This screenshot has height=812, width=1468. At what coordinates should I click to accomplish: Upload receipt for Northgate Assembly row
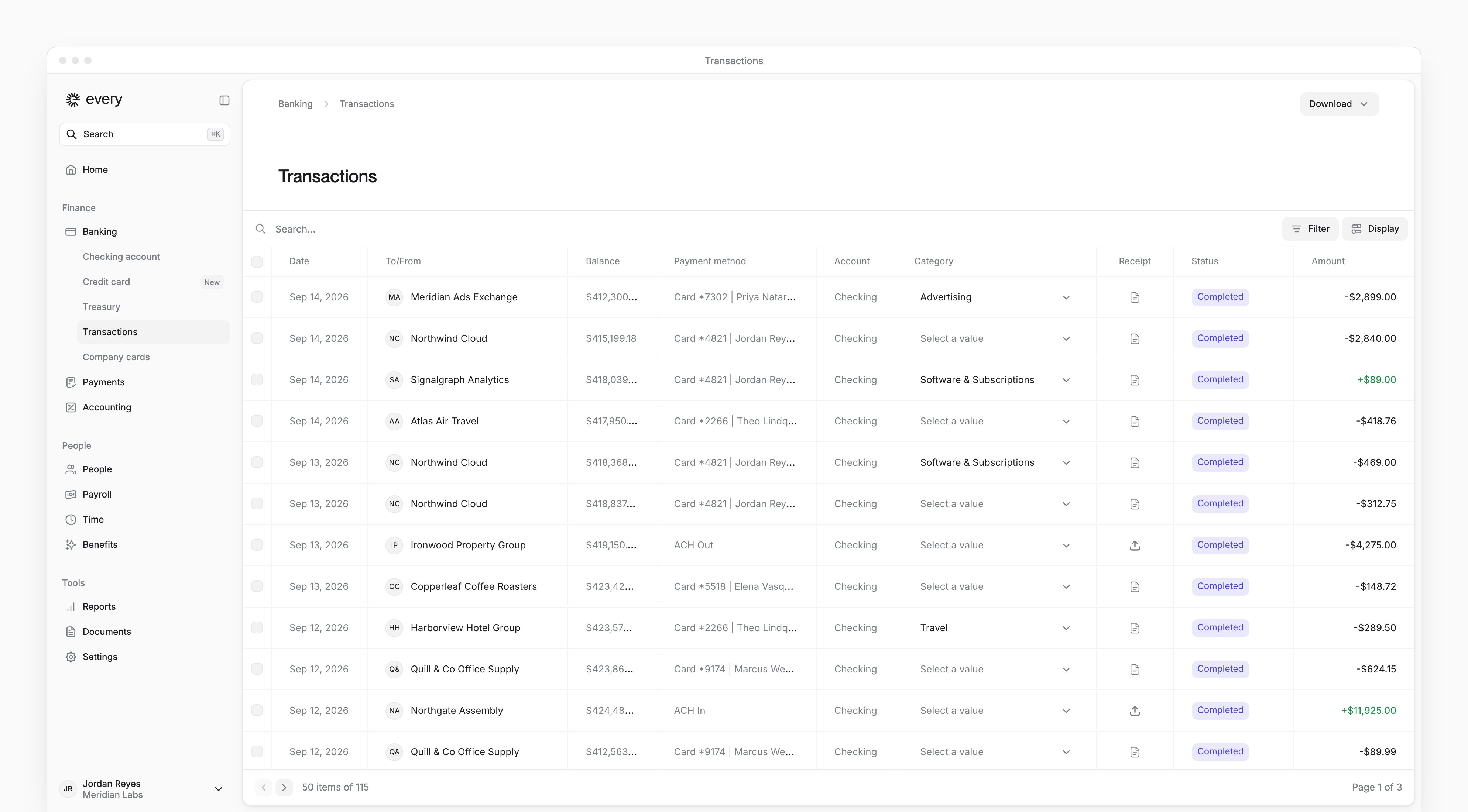click(x=1135, y=710)
